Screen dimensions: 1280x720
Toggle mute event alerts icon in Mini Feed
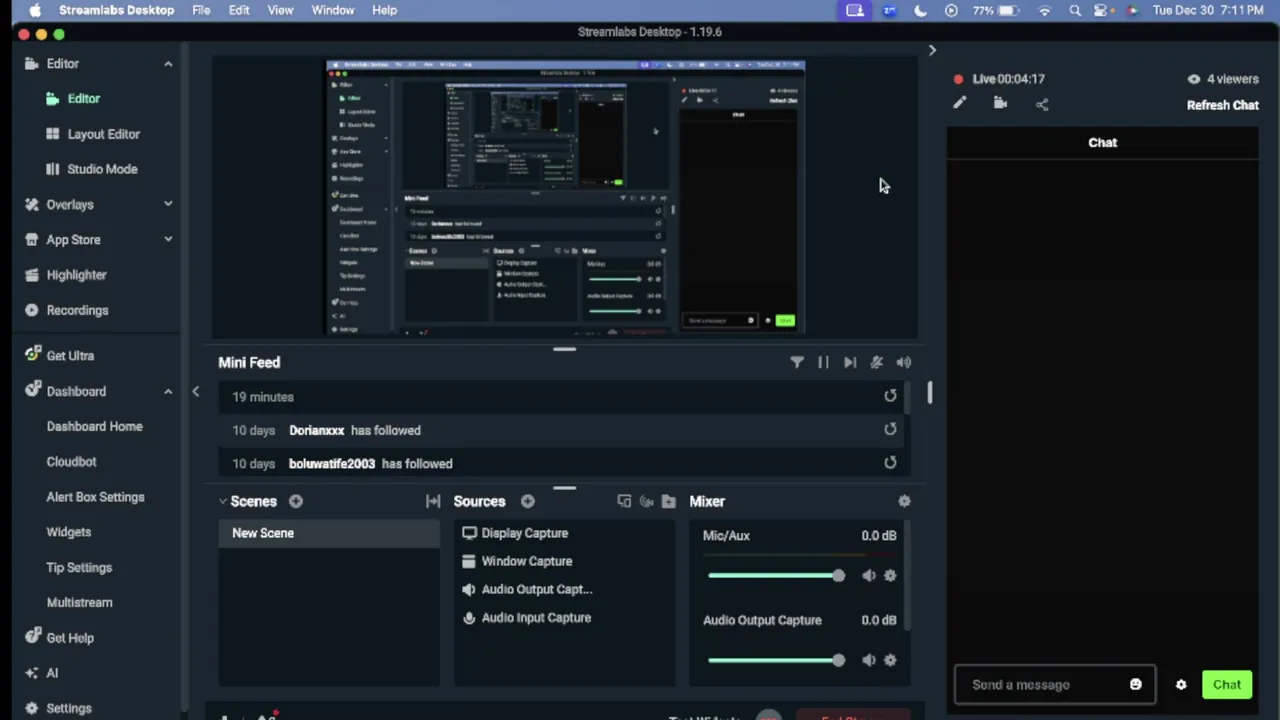877,362
